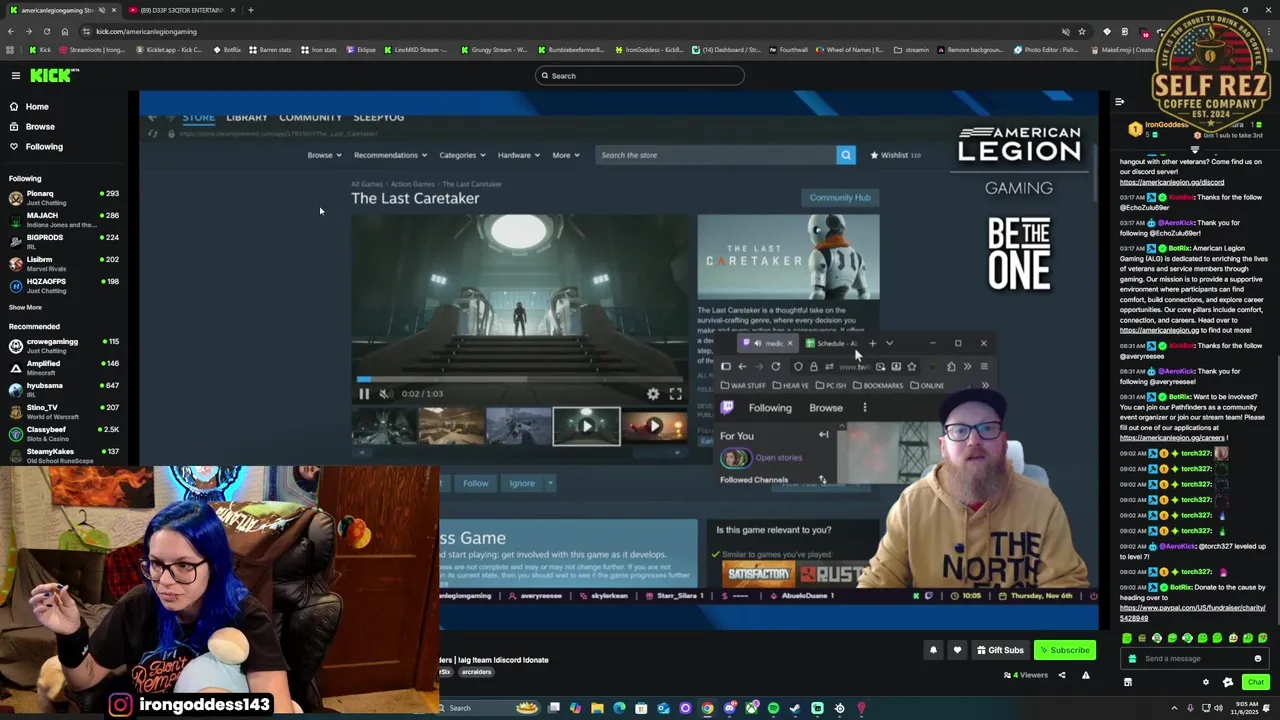Open Pionarq's followed channel

(64, 197)
